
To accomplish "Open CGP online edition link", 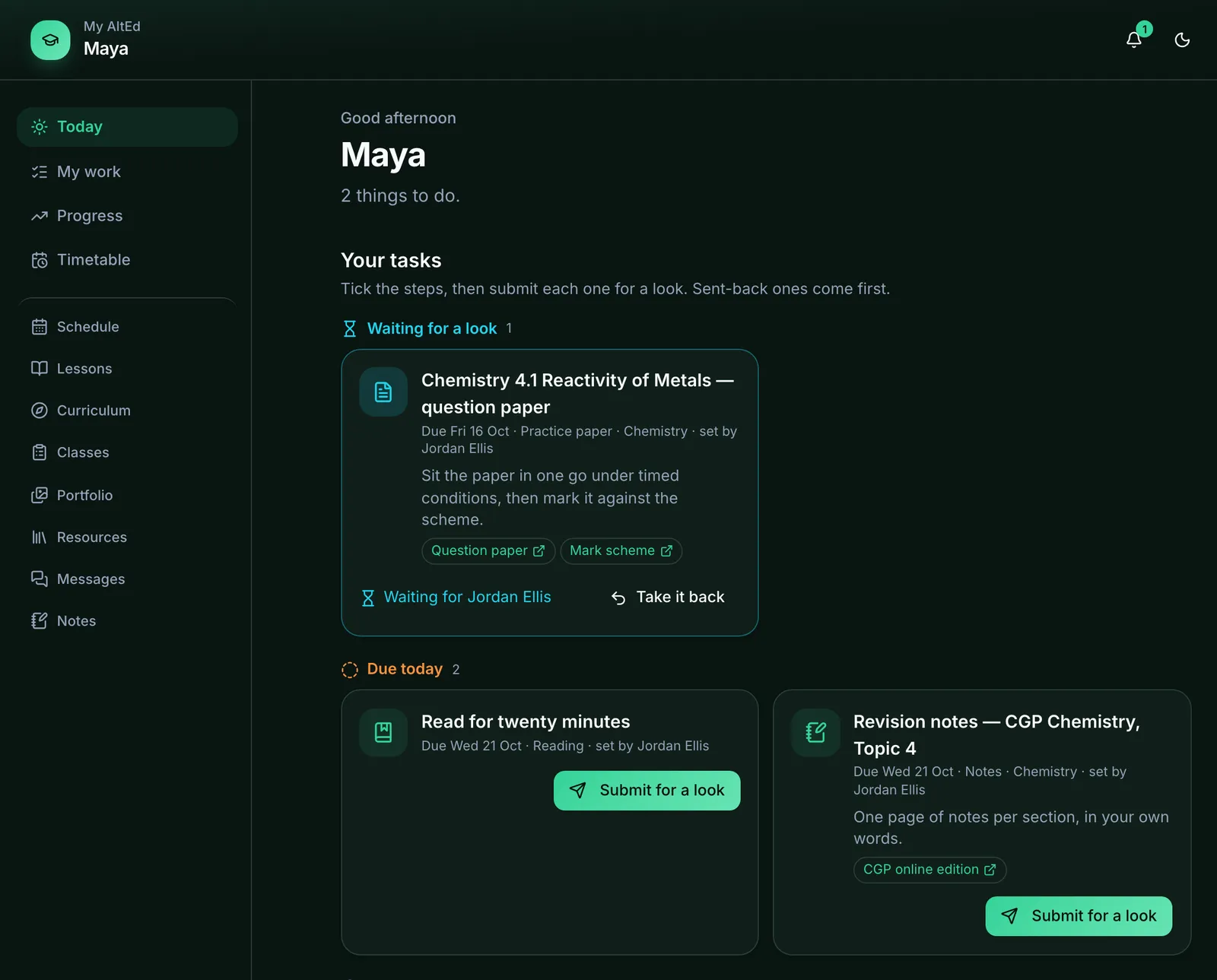I will click(929, 870).
